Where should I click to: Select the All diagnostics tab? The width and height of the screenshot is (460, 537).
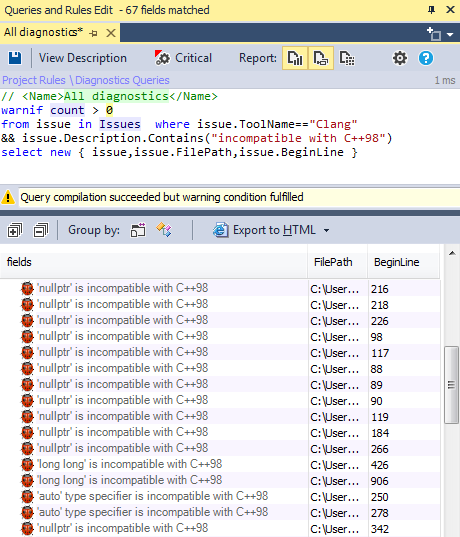43,32
